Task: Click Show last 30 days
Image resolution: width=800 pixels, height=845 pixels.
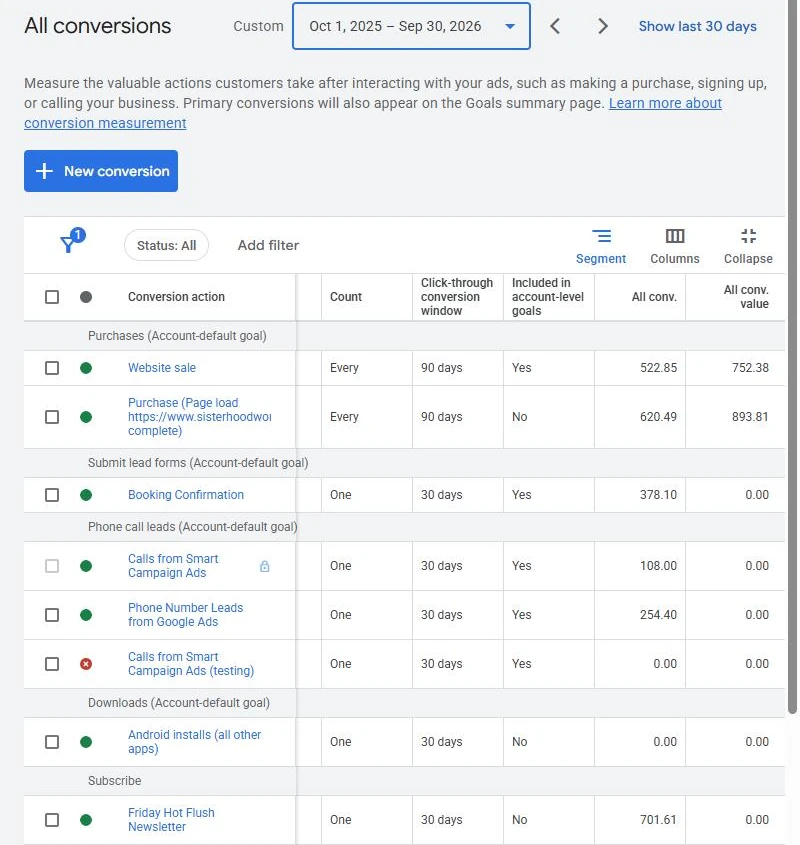Action: [x=698, y=26]
